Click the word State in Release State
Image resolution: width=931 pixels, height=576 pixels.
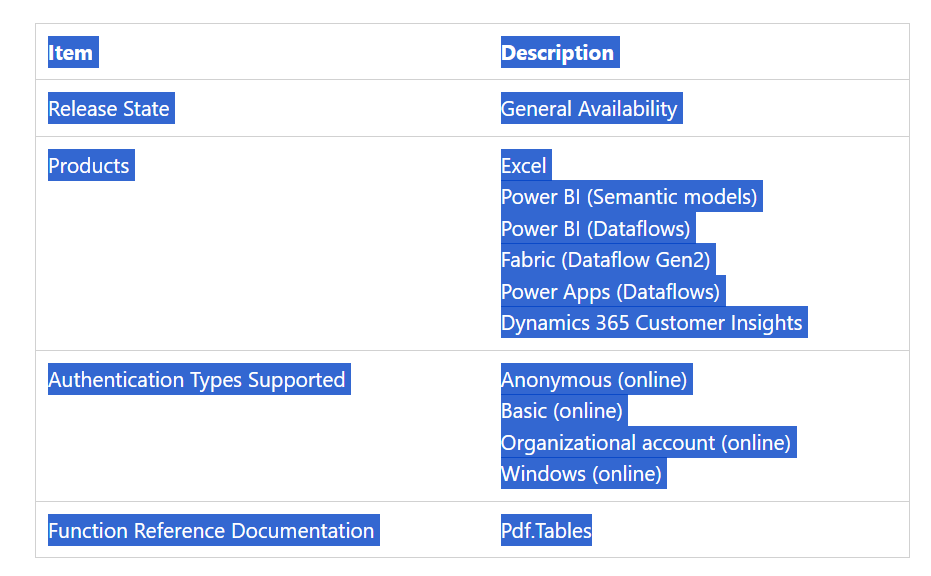(x=146, y=109)
